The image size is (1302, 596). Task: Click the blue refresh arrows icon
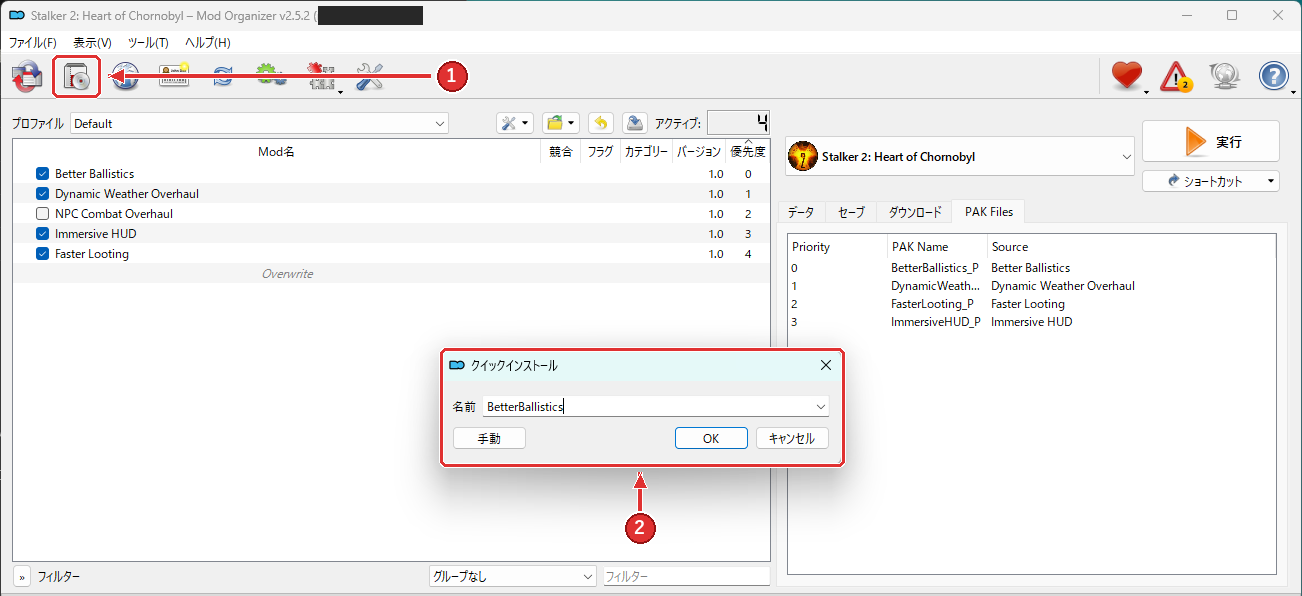(x=223, y=77)
